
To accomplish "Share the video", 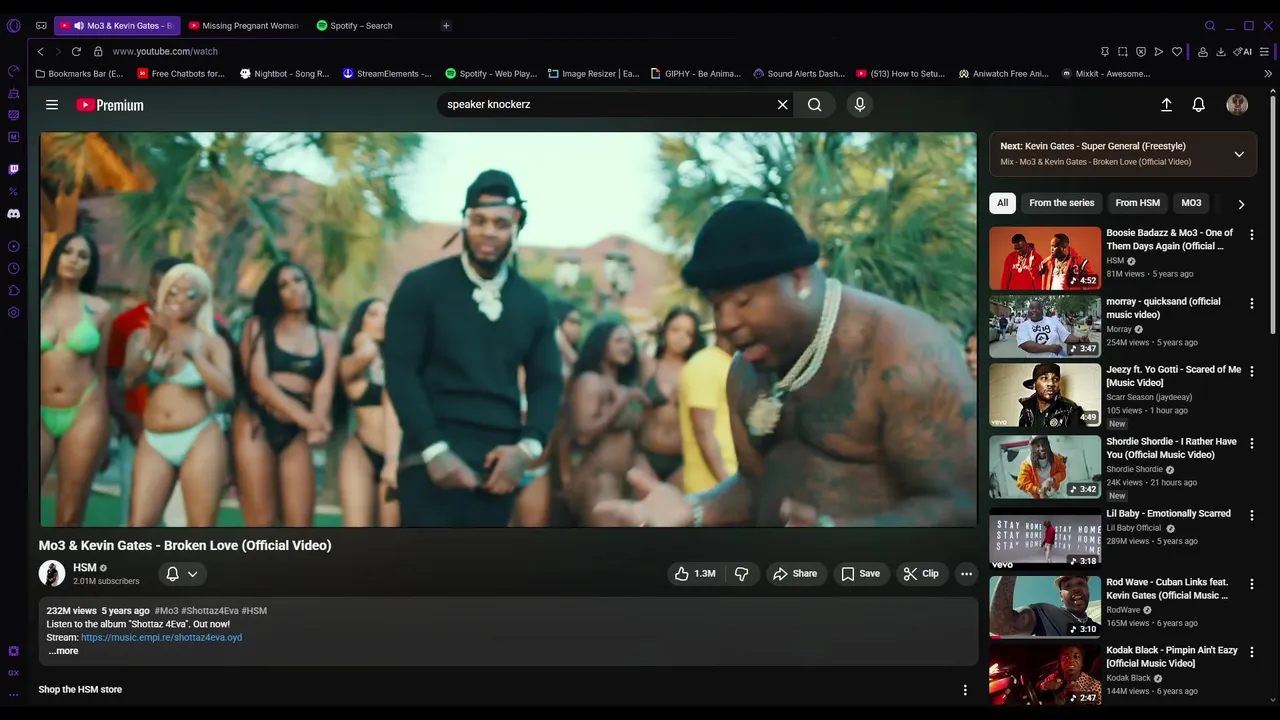I will click(796, 573).
